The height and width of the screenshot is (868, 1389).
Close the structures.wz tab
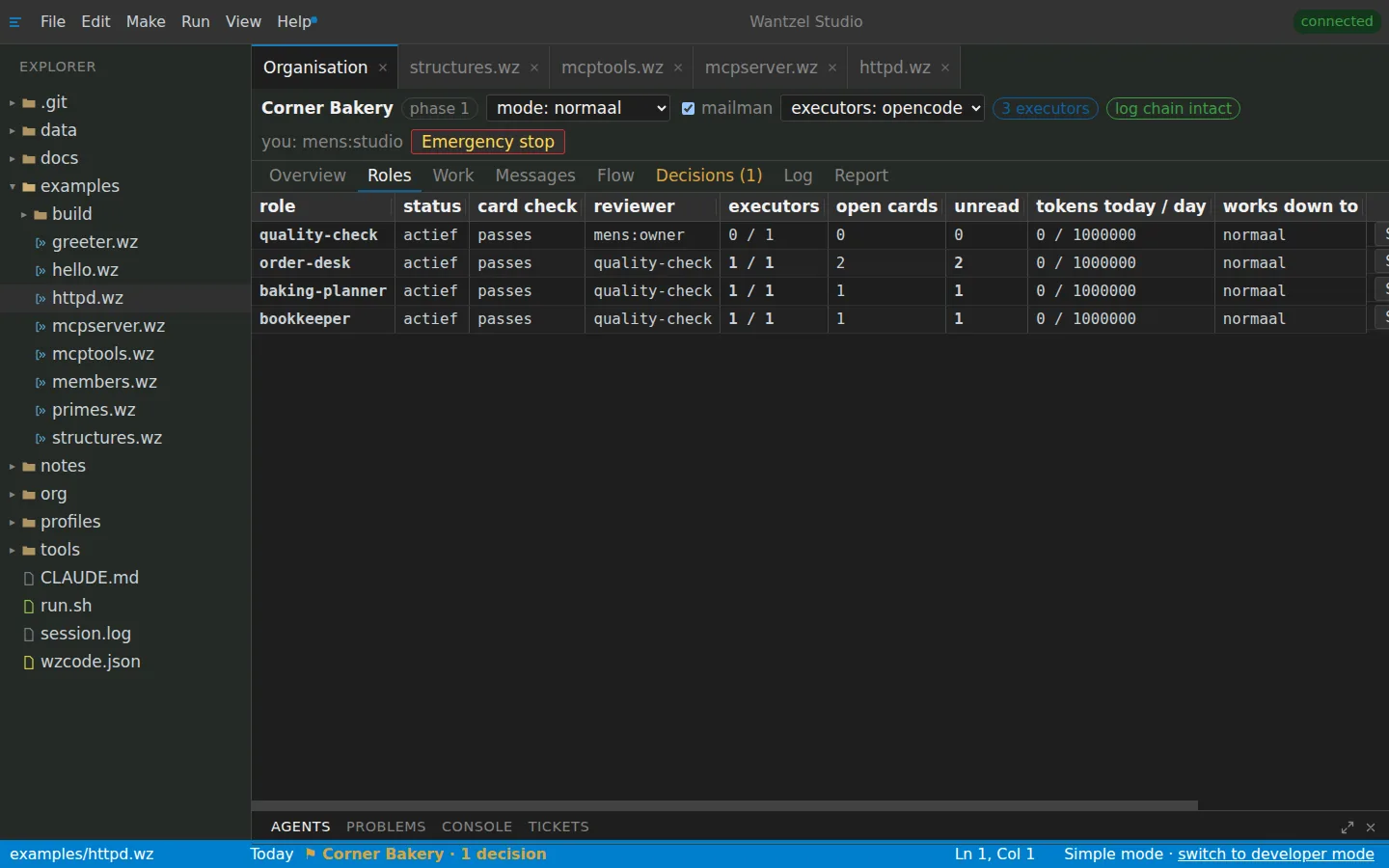534,68
